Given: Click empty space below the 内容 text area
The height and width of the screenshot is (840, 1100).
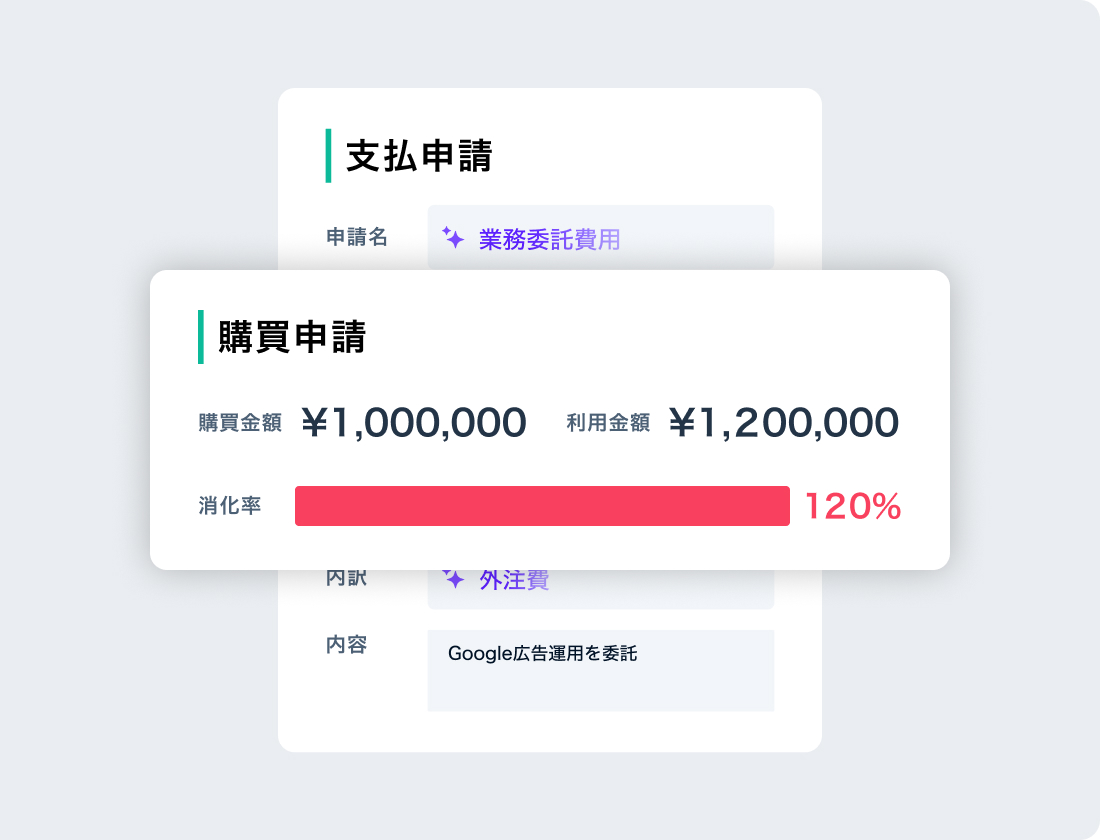Looking at the screenshot, I should tap(600, 731).
